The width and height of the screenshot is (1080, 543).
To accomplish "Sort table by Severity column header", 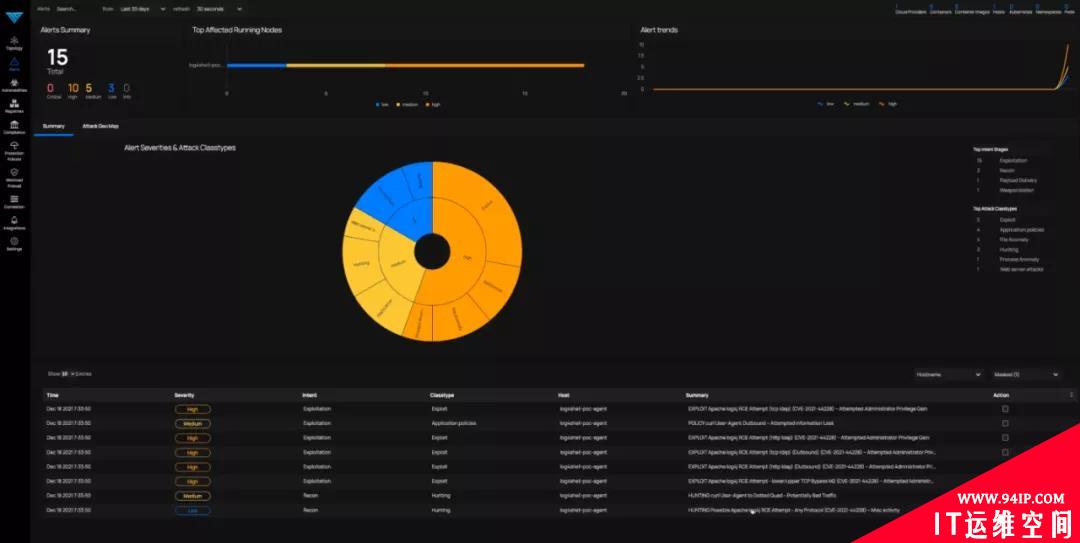I will pos(184,395).
